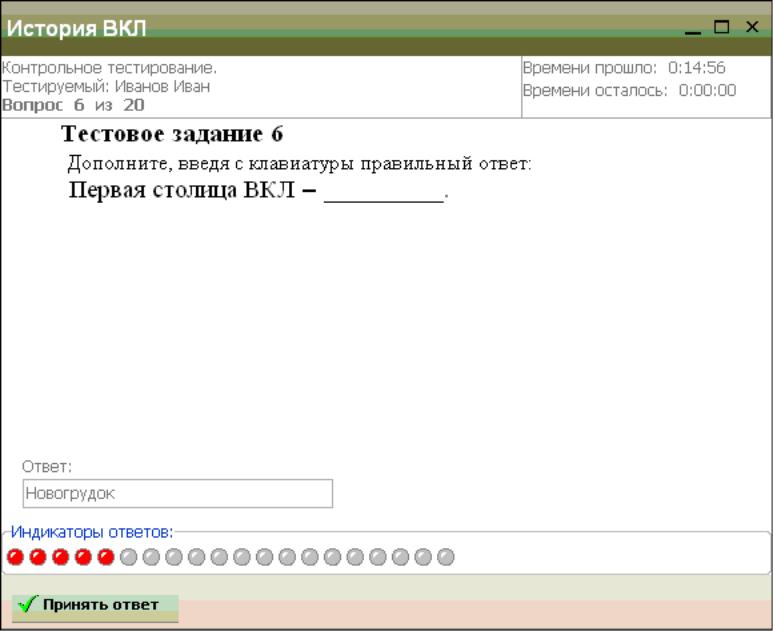The height and width of the screenshot is (631, 773).
Task: Click the Времени прошло 0:14:56 value
Action: (697, 68)
